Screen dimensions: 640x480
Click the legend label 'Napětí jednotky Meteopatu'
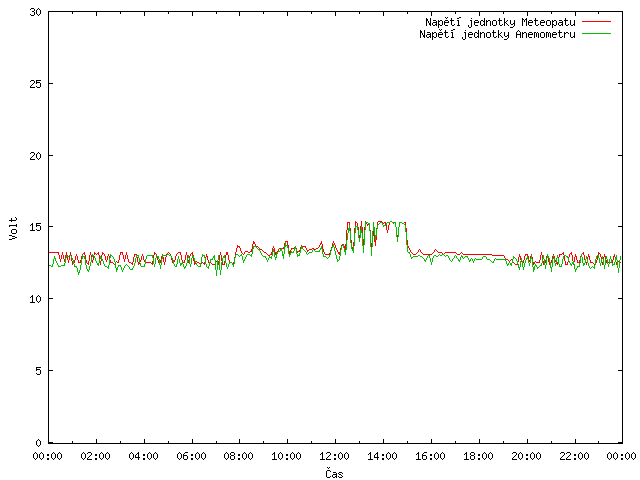pyautogui.click(x=500, y=22)
